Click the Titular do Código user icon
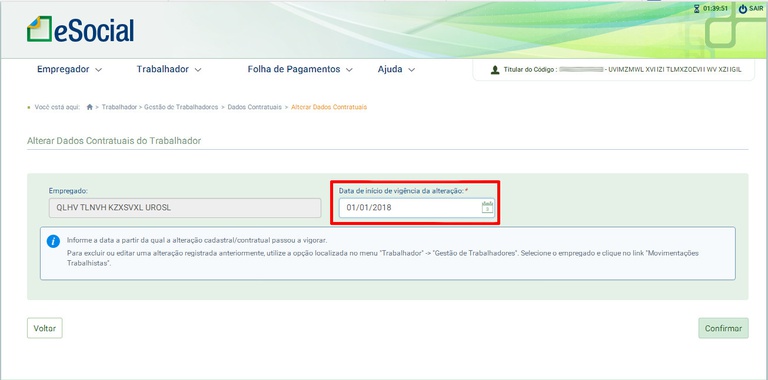 point(495,70)
